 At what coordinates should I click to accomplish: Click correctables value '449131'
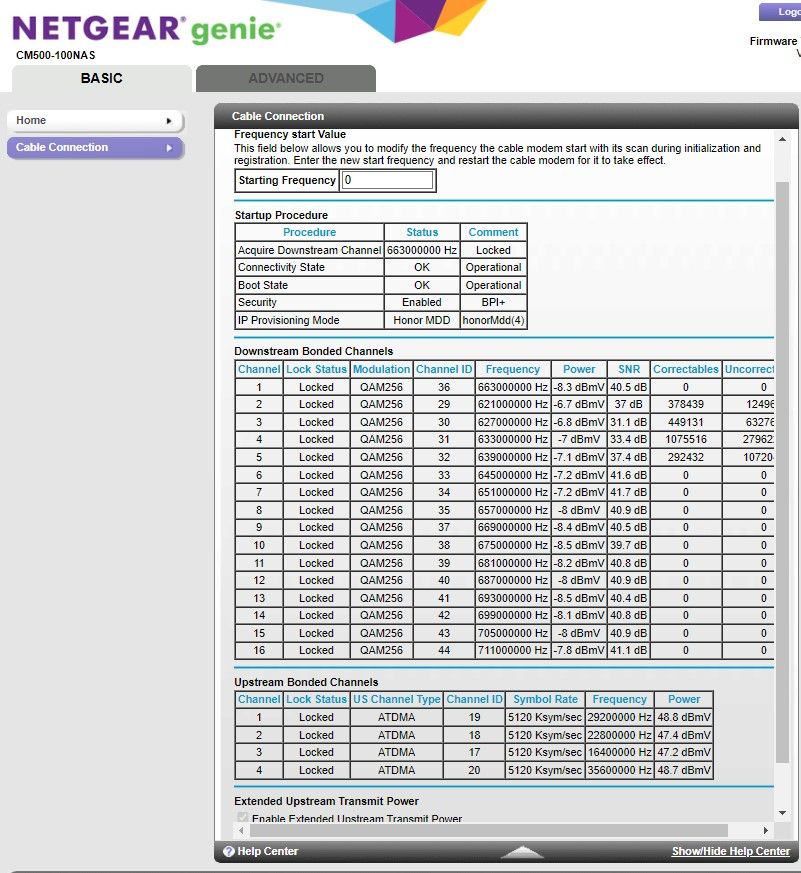(x=686, y=422)
